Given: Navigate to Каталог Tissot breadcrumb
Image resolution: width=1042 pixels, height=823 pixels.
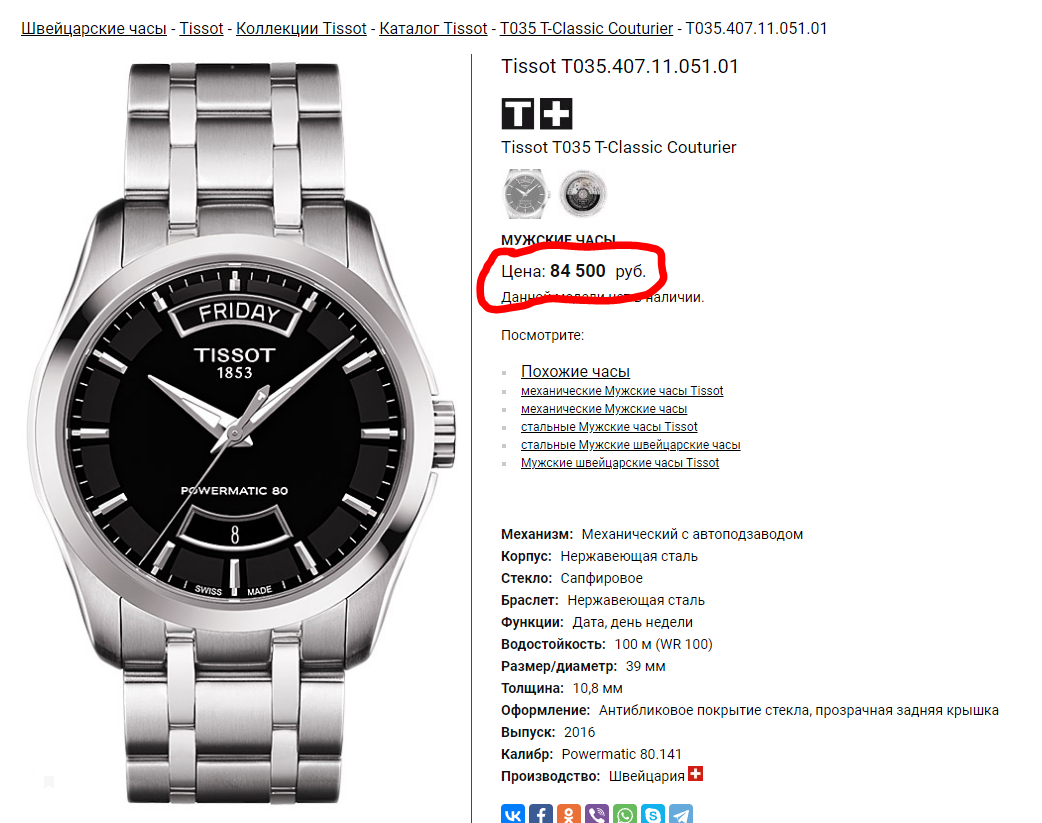Looking at the screenshot, I should click(433, 29).
